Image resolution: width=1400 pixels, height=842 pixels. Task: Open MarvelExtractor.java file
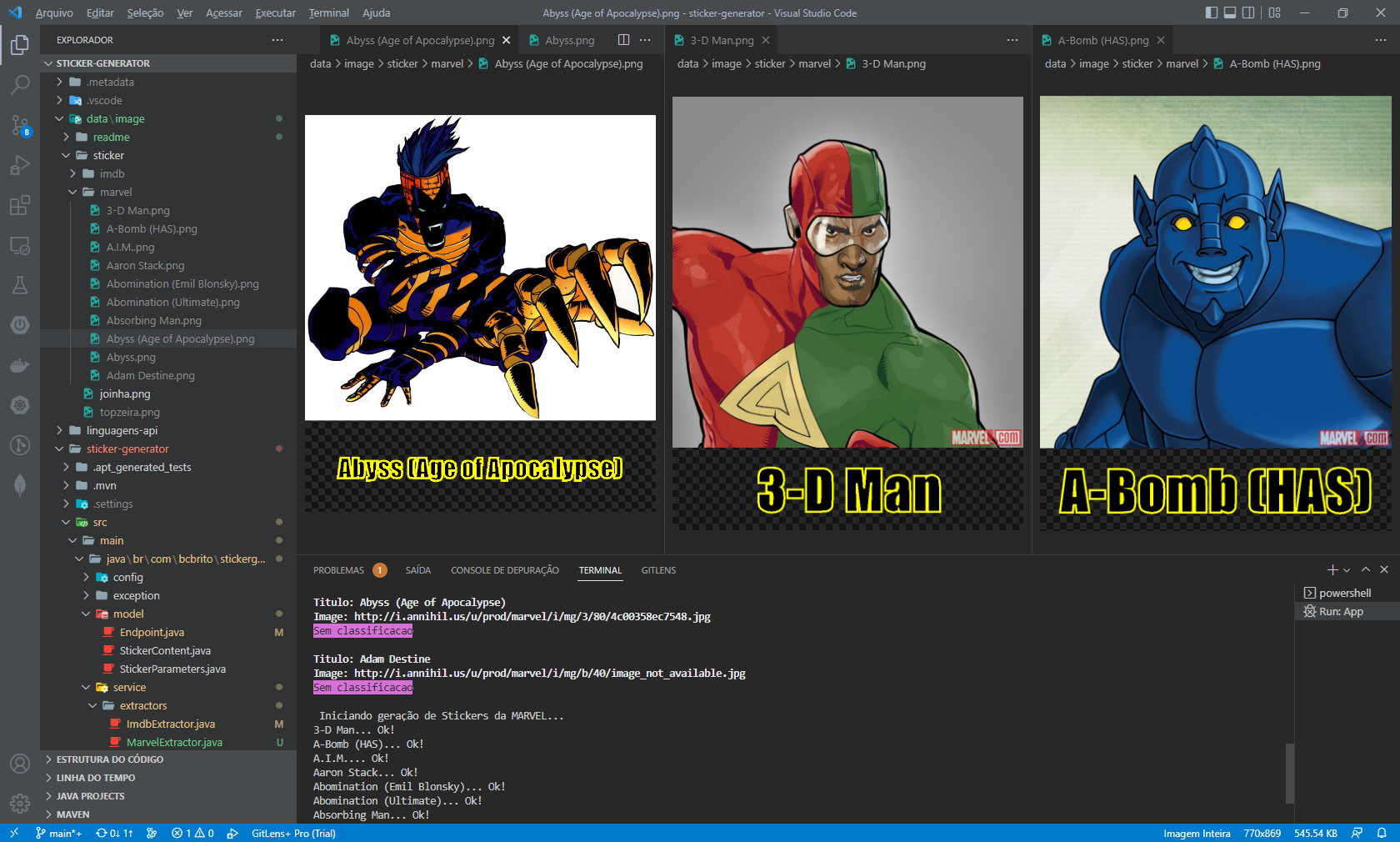(x=168, y=742)
